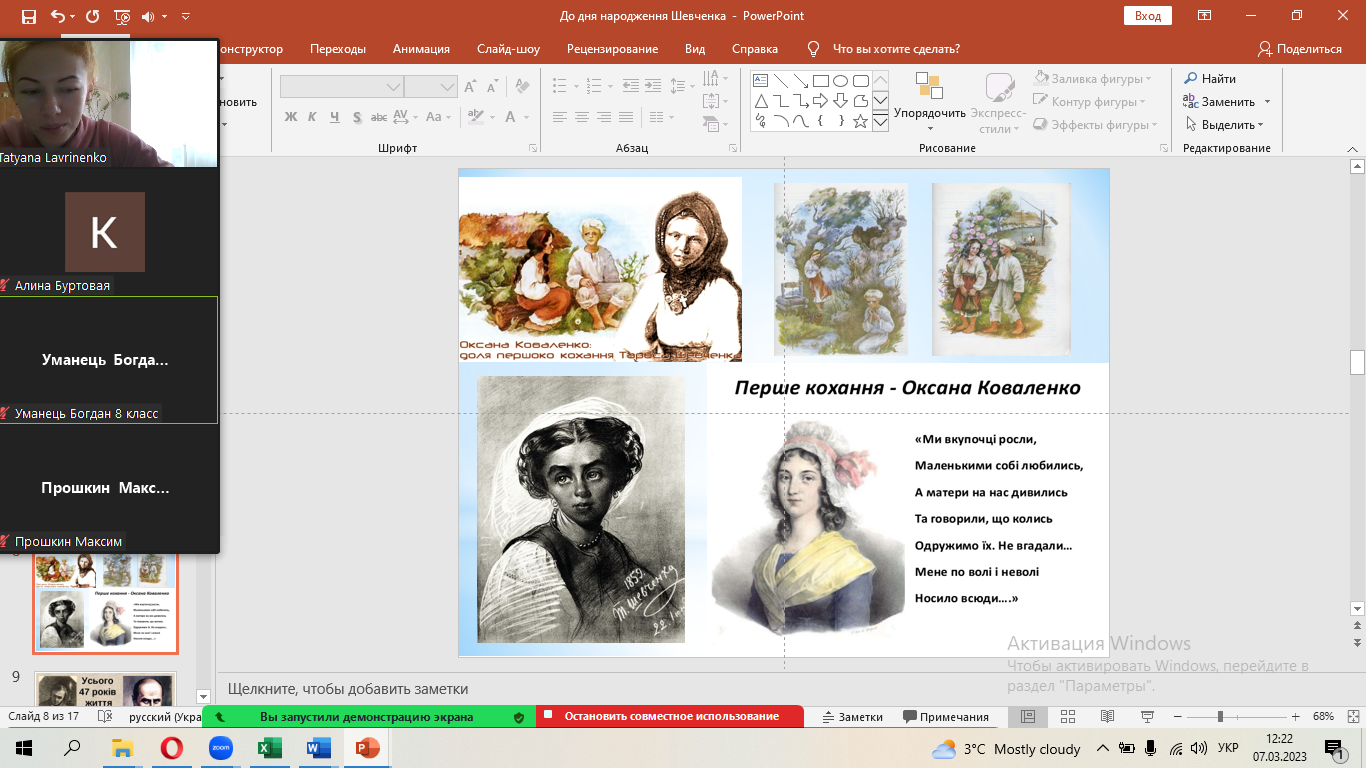
Task: Open the font color dropdown arrow
Action: (526, 117)
